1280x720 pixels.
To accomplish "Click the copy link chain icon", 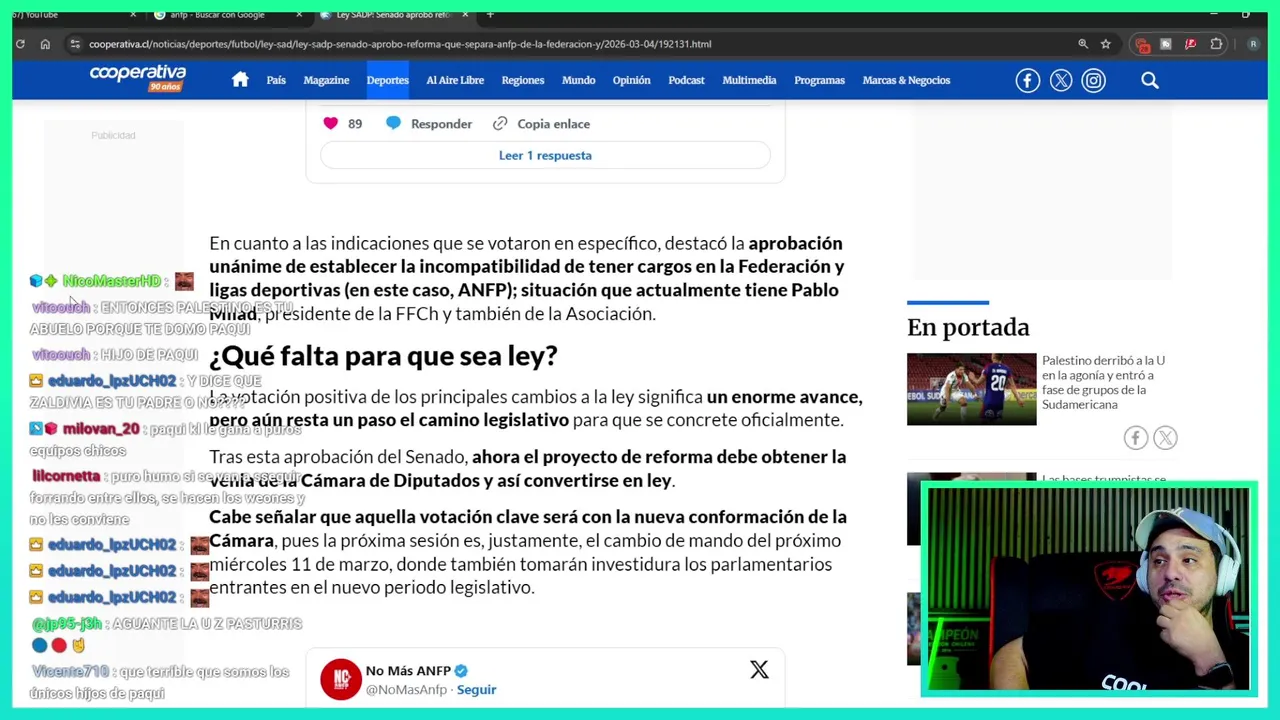I will (500, 123).
